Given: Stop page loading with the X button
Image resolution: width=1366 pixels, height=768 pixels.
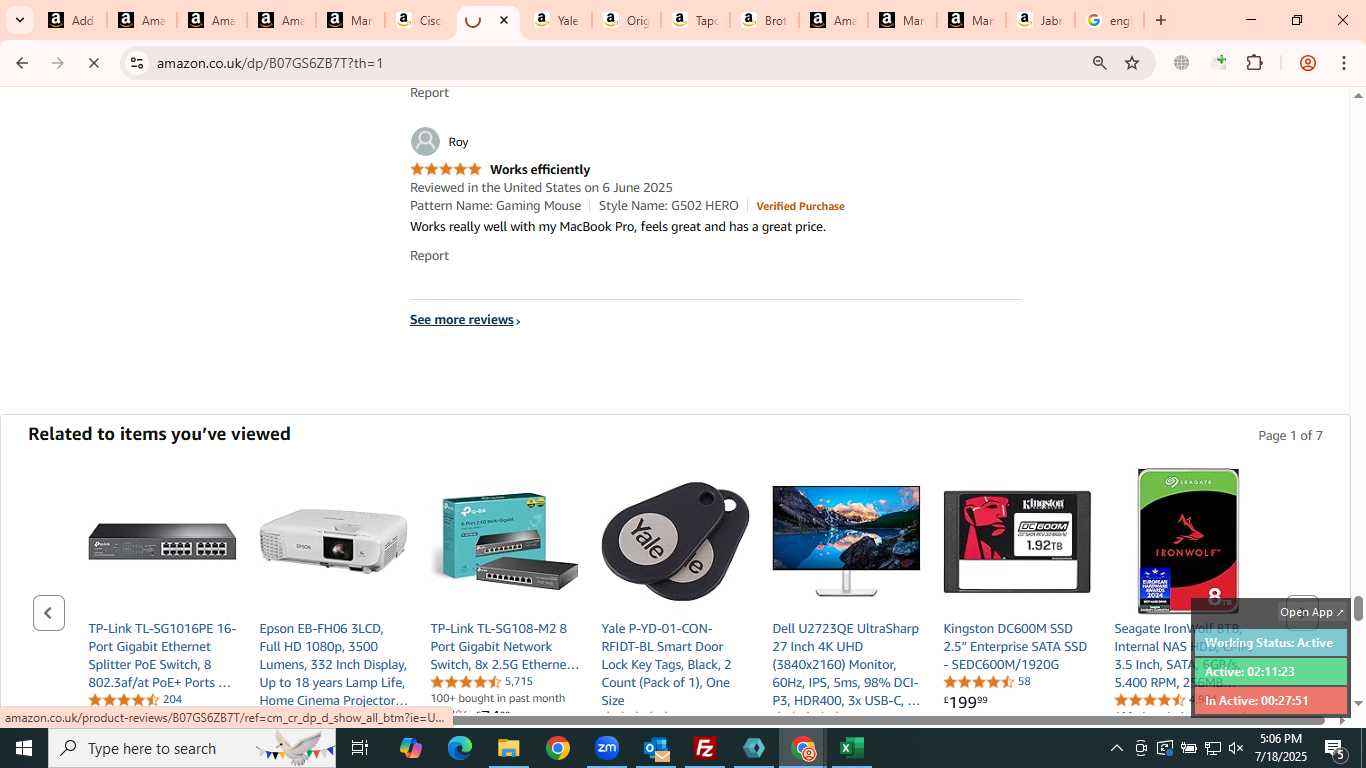Looking at the screenshot, I should pos(93,63).
